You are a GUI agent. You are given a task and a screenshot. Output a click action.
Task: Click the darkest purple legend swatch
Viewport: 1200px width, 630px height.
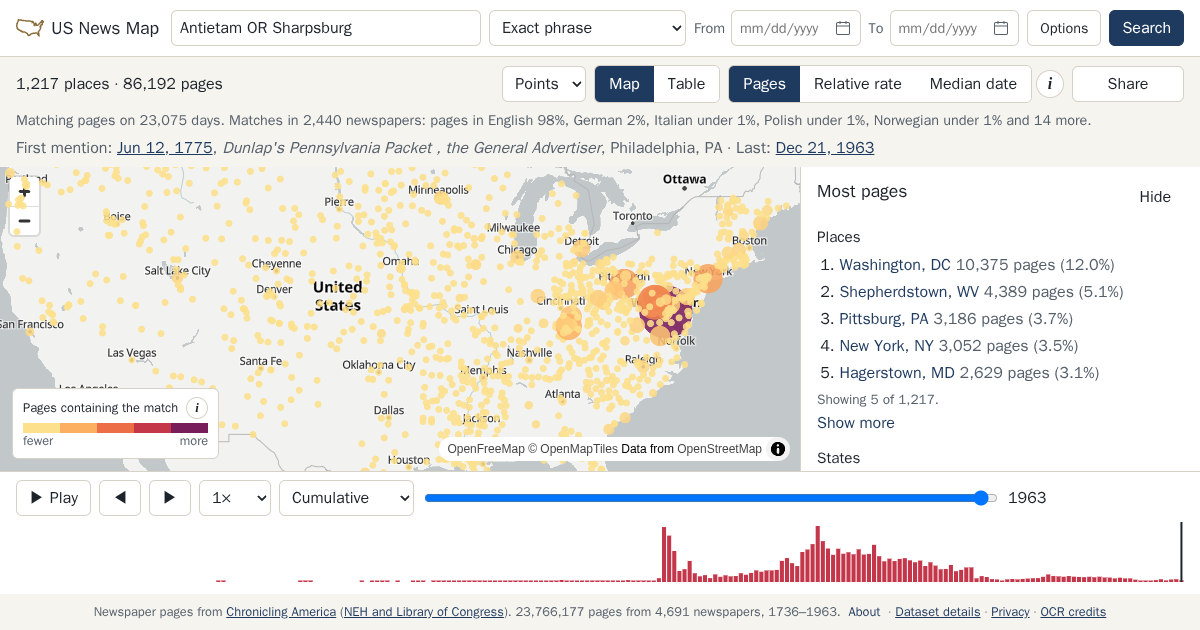190,428
